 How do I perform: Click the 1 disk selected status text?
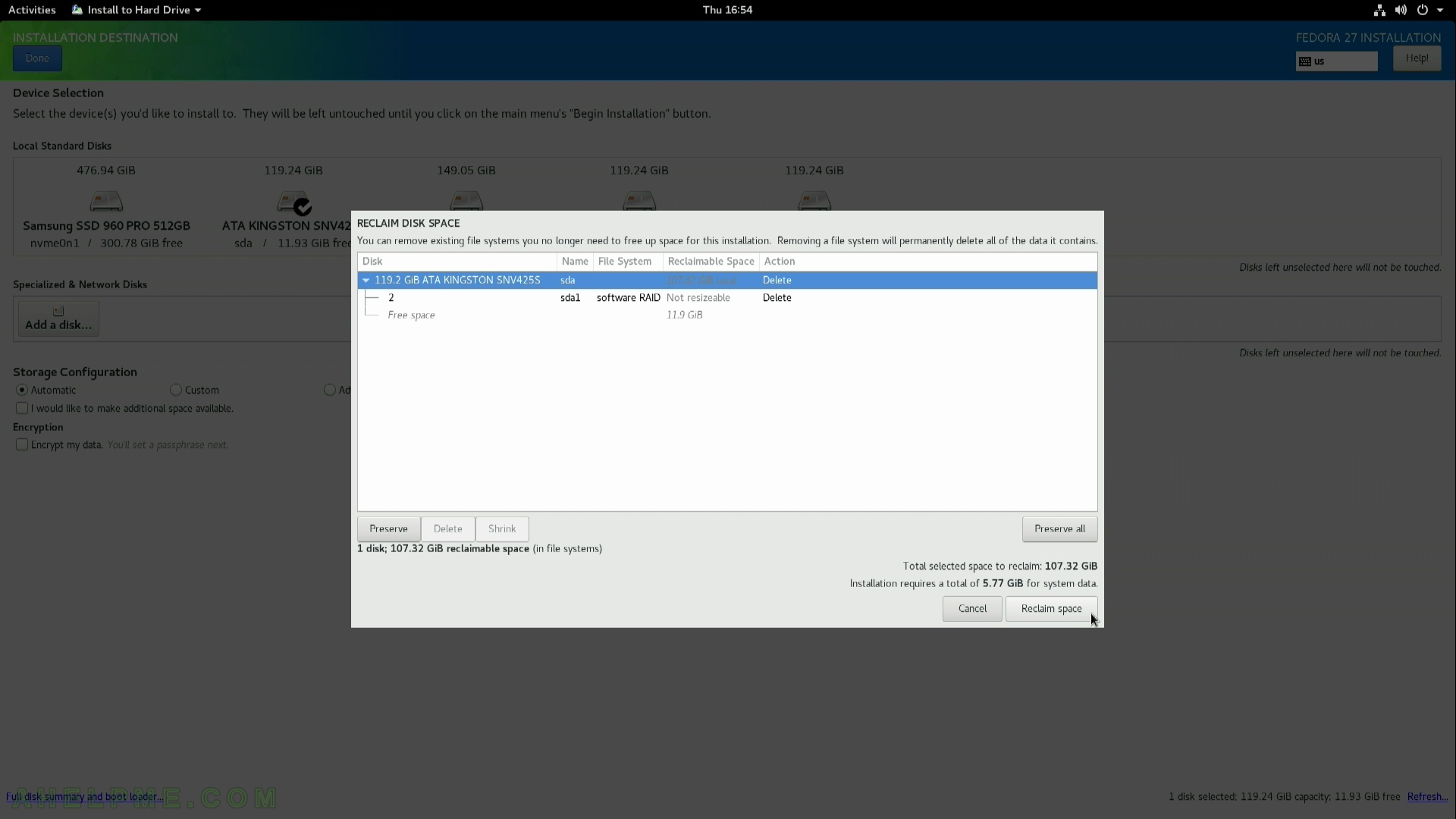pos(1284,796)
